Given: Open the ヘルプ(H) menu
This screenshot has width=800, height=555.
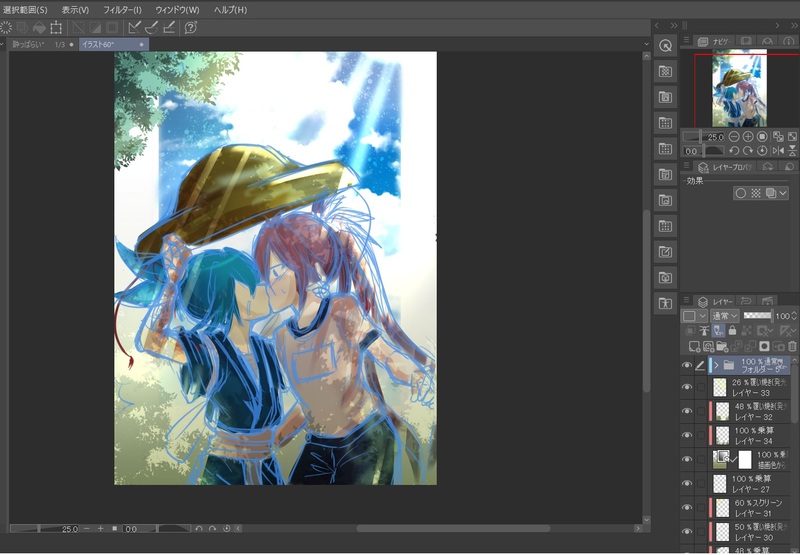Looking at the screenshot, I should (230, 10).
